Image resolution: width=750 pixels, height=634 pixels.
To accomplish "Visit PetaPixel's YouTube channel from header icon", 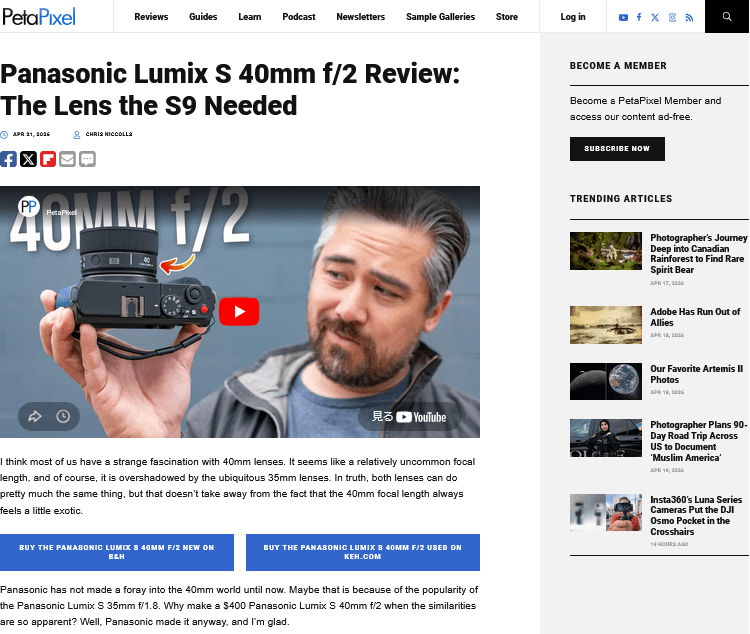I will click(x=623, y=17).
